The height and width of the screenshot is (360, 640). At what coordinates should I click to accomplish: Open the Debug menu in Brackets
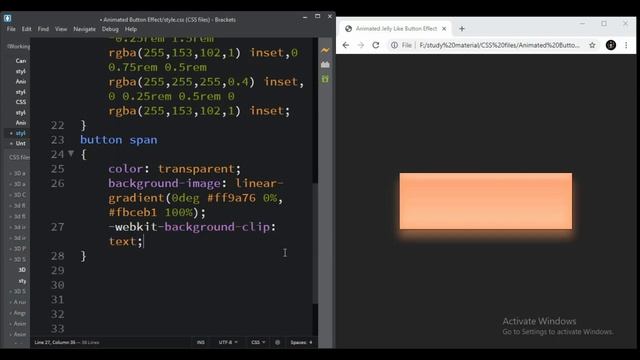110,29
